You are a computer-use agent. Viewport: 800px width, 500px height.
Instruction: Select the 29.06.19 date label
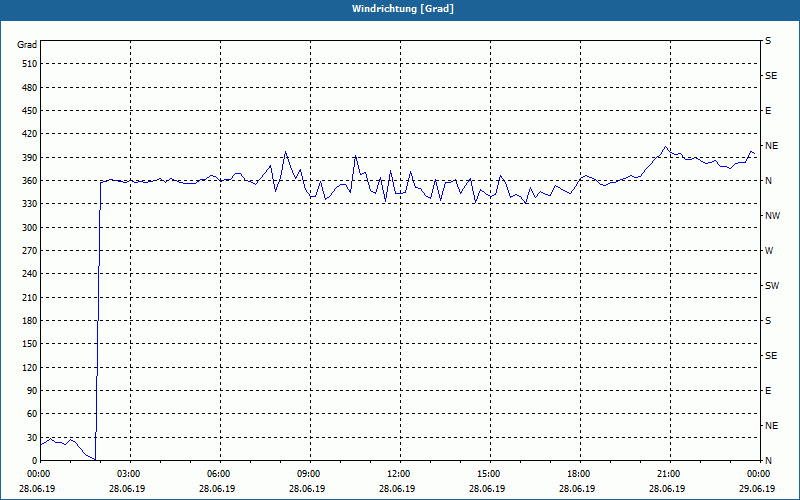pos(757,488)
